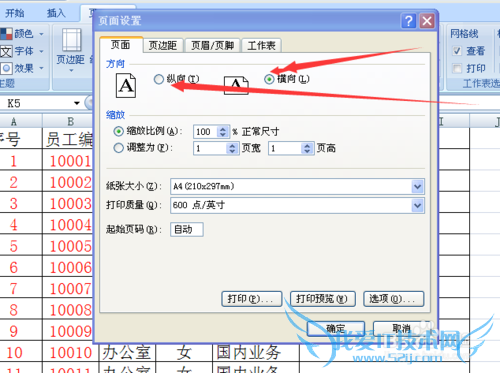Switch to the 页面 tab
Viewport: 500px width, 373px height.
pyautogui.click(x=121, y=45)
